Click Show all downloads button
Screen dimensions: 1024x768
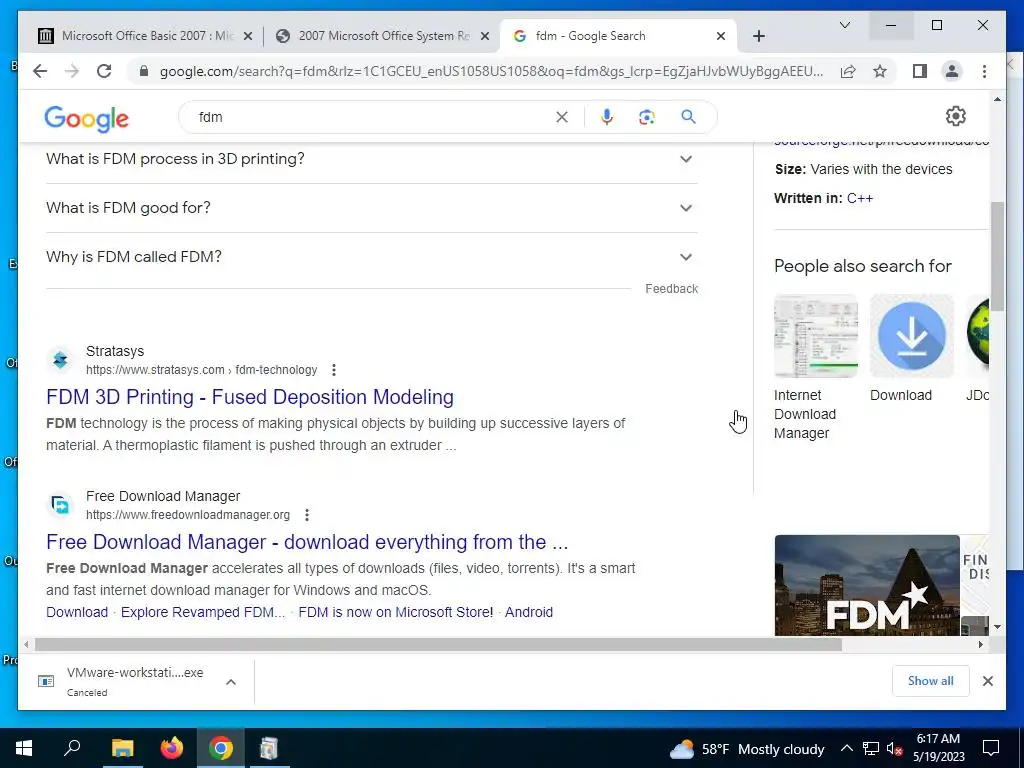931,681
